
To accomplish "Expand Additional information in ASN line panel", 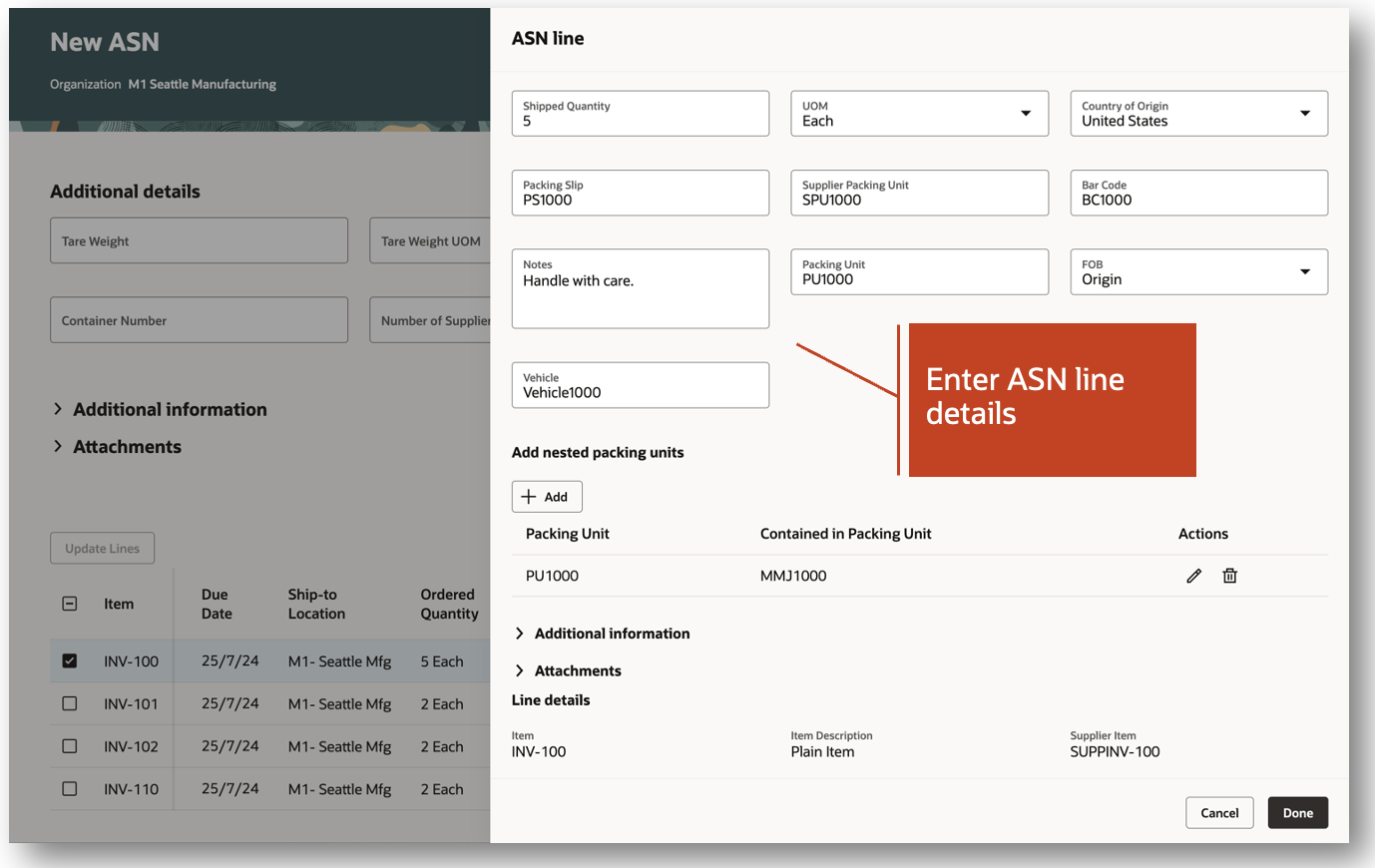I will (602, 634).
